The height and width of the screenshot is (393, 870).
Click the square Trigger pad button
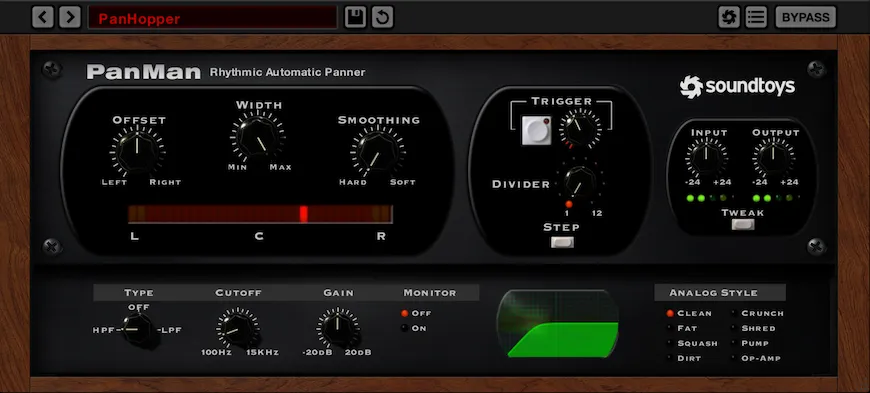click(537, 130)
